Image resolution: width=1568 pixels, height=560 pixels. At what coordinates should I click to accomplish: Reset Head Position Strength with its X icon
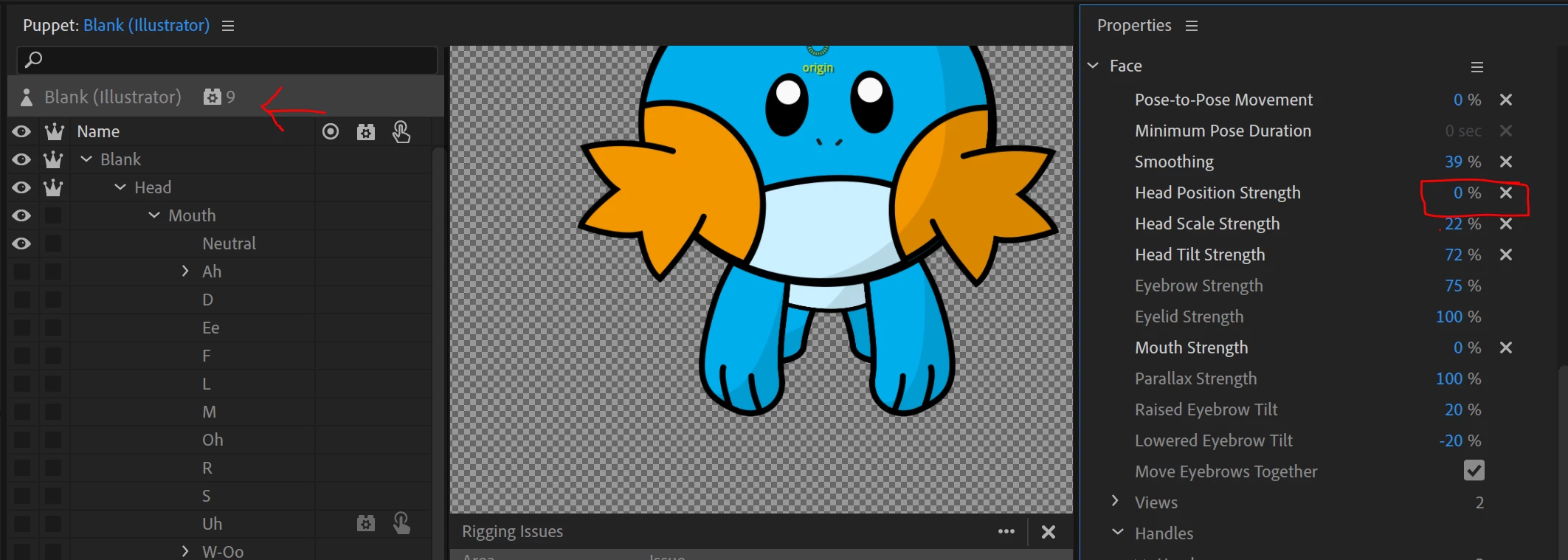pos(1506,193)
